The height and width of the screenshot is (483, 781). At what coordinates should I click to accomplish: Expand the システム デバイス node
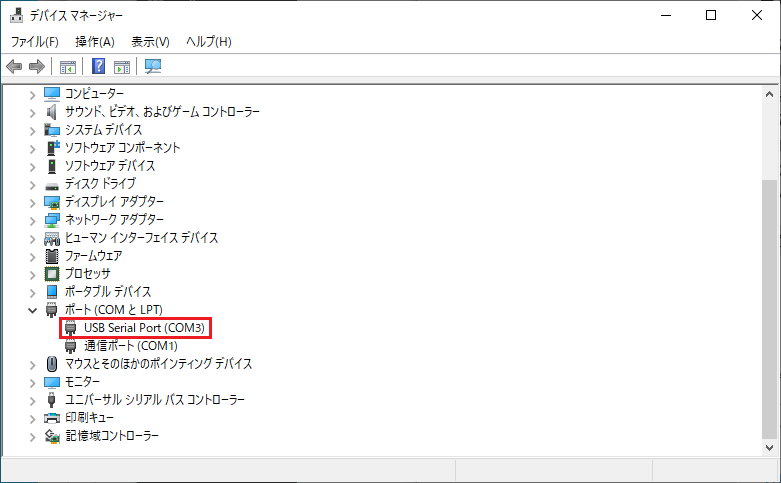[32, 130]
